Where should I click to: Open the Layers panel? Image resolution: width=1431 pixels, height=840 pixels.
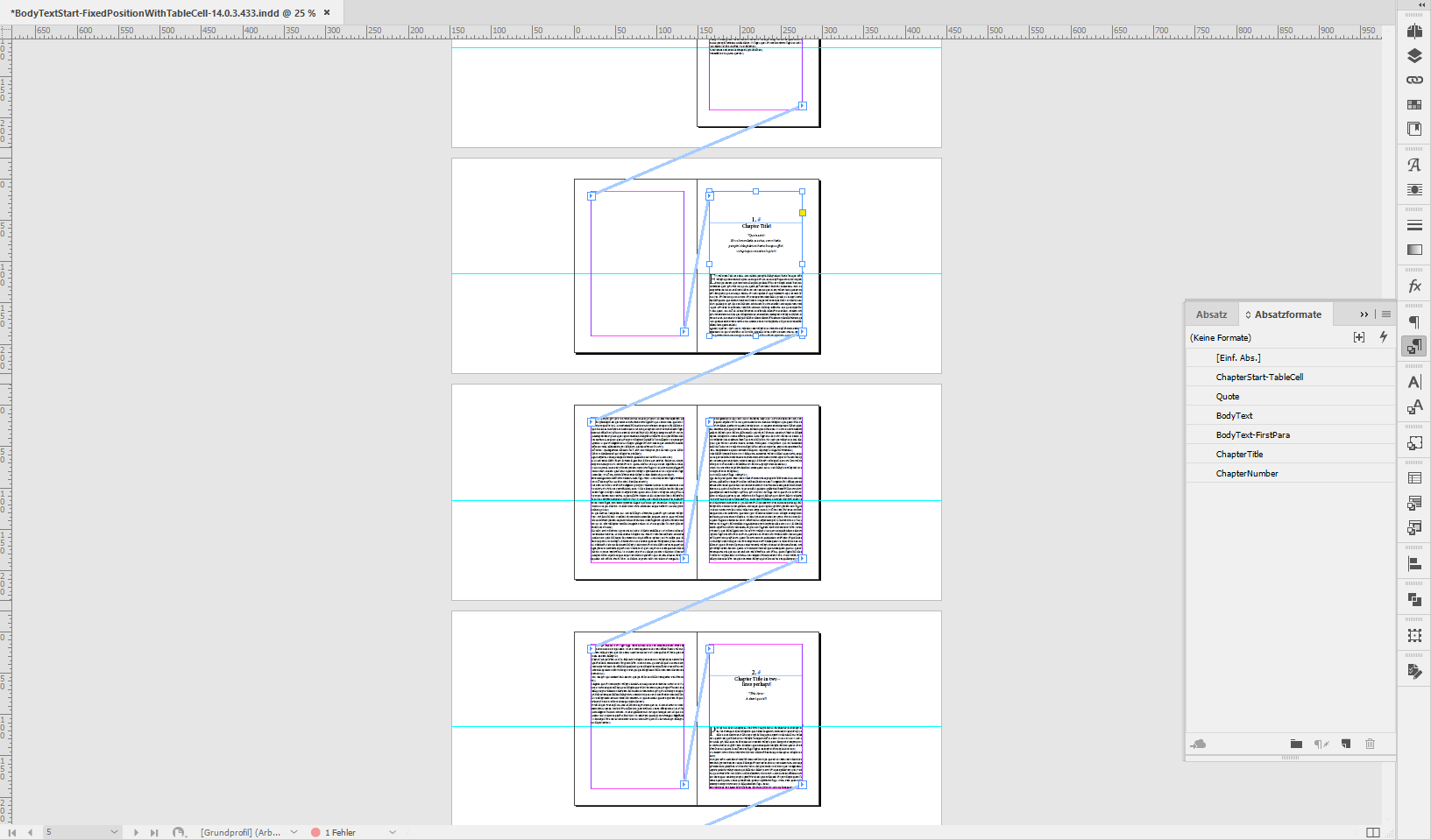[1413, 56]
